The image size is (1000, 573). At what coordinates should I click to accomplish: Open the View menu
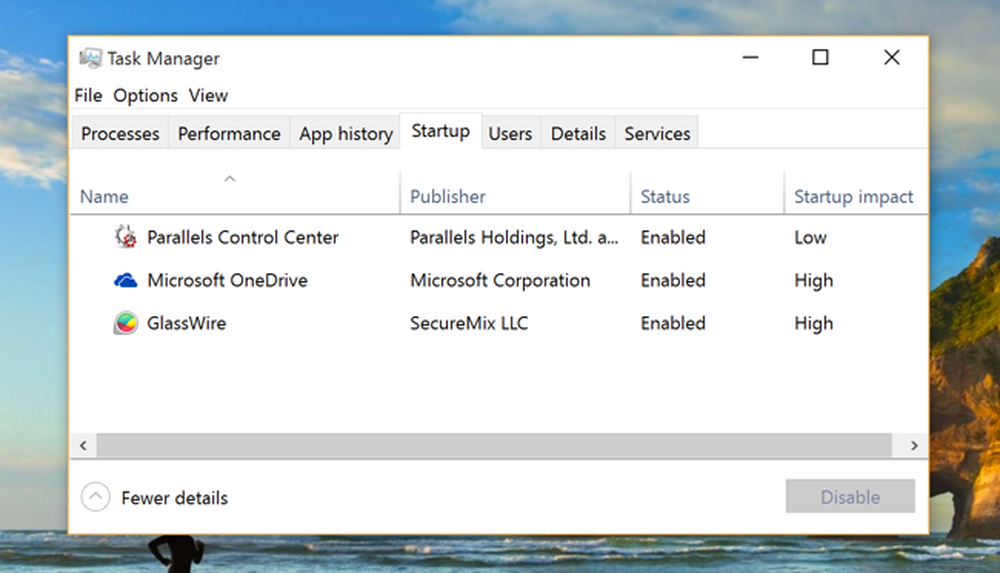[x=208, y=96]
